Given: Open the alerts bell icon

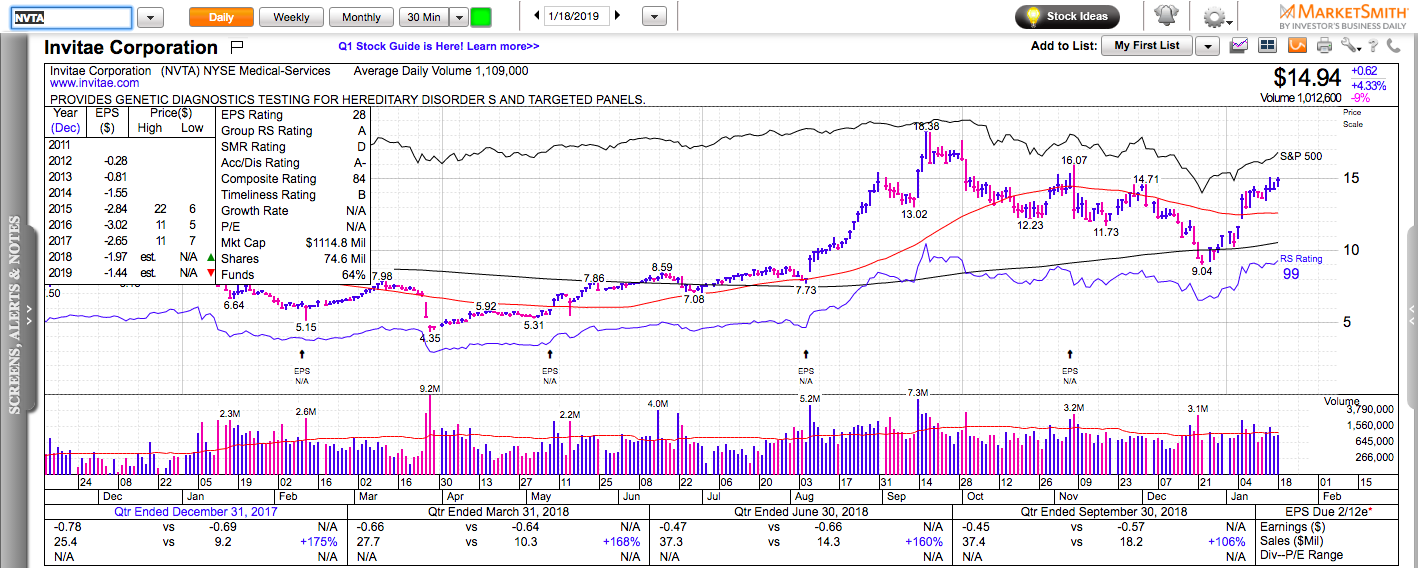Looking at the screenshot, I should tap(1165, 16).
